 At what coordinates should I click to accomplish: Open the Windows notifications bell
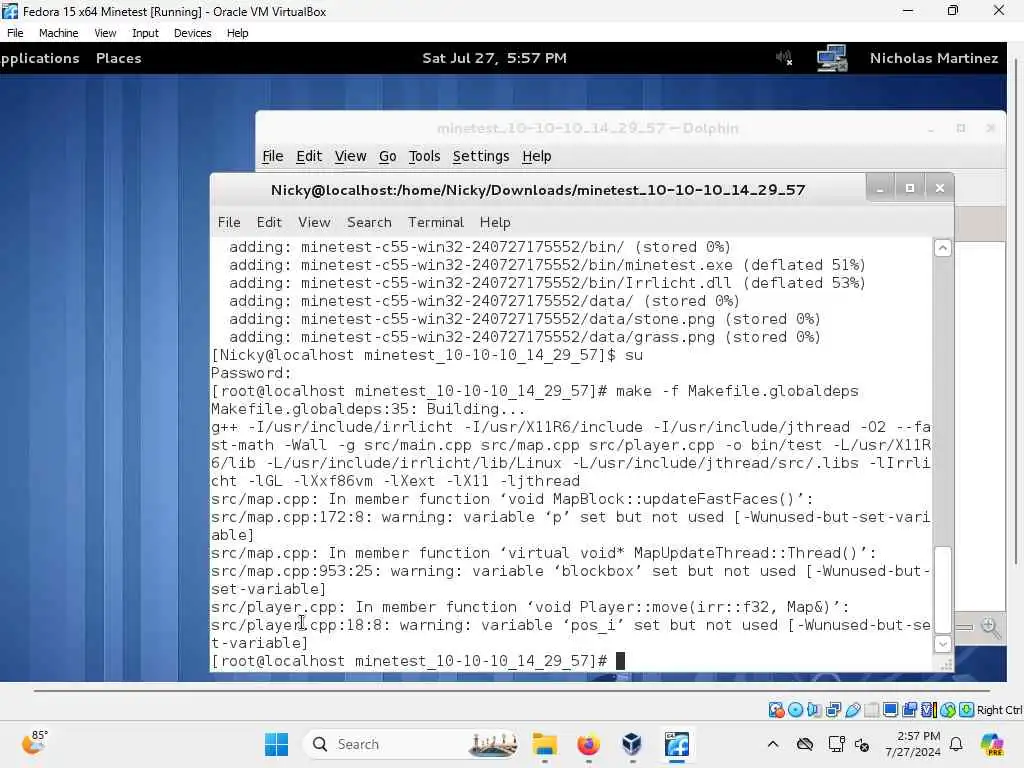956,744
